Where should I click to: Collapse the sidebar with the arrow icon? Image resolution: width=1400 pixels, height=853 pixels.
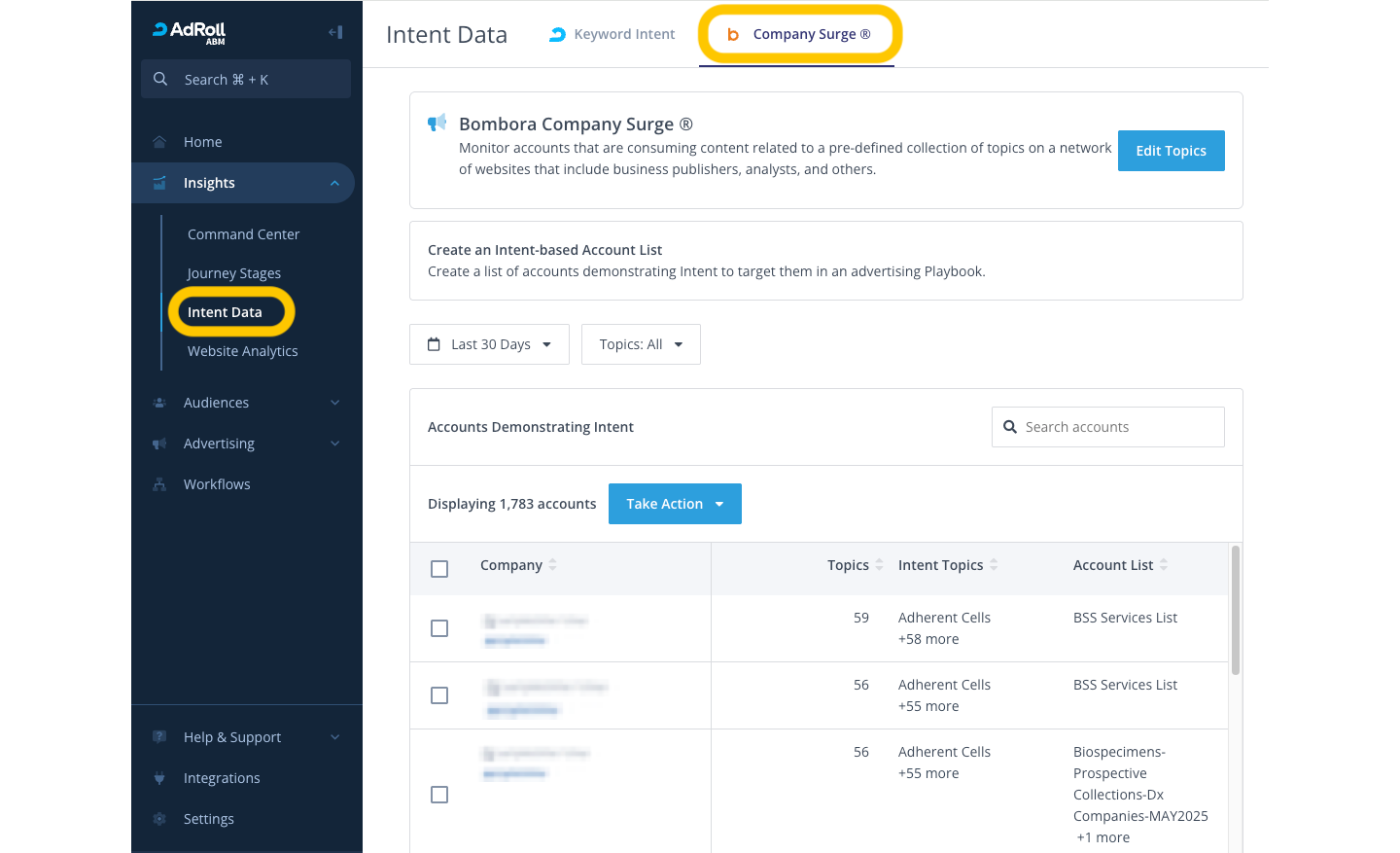click(335, 32)
